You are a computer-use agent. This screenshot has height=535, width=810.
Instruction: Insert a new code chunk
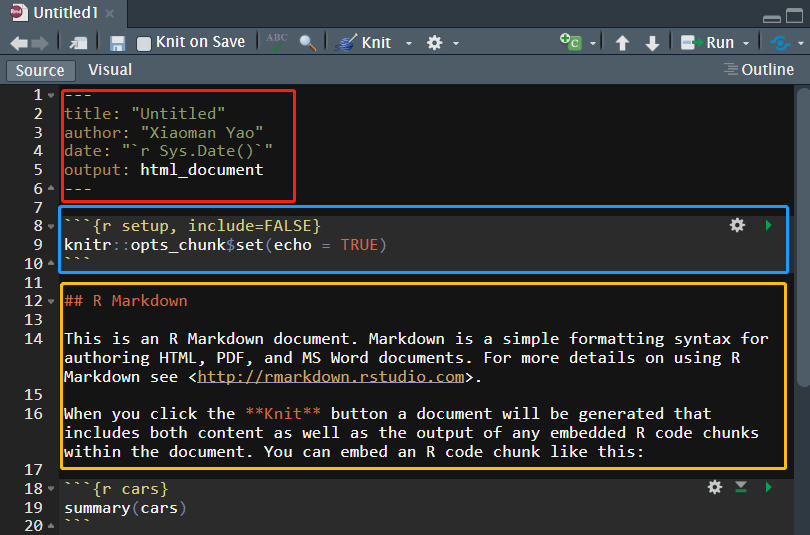[571, 42]
